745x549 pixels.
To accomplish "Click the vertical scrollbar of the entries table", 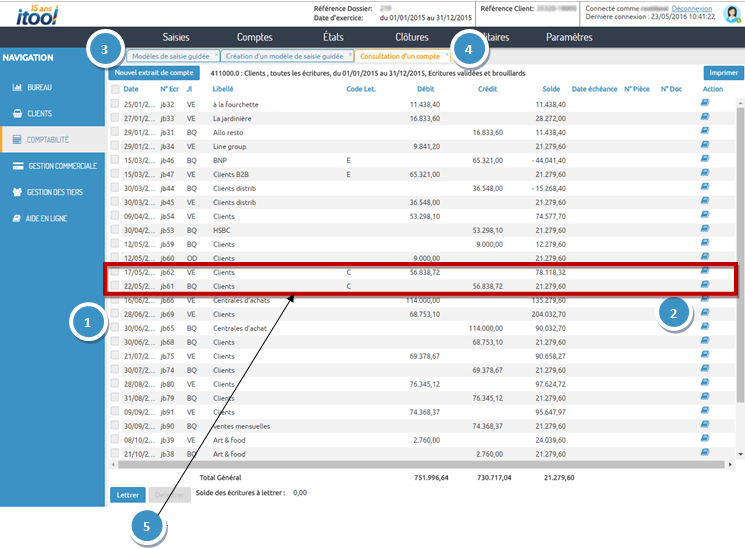I will [x=740, y=250].
